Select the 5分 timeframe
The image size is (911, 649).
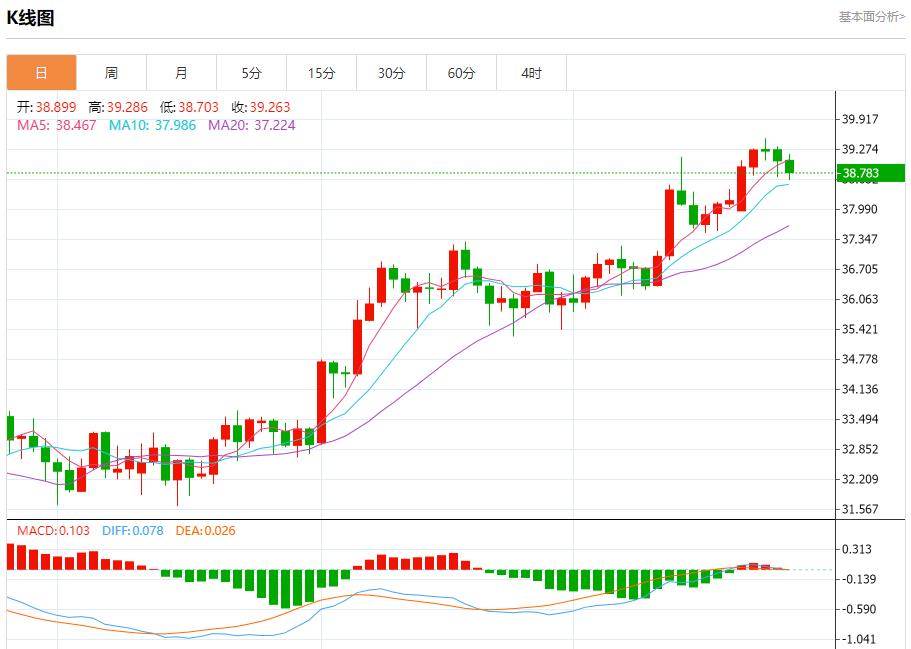tap(250, 72)
